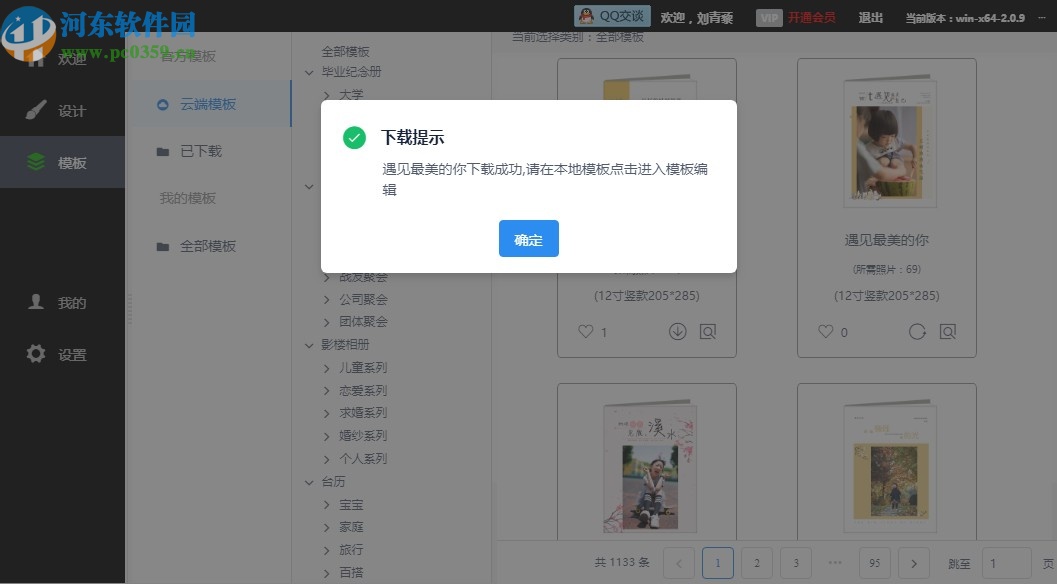Click the refresh icon on the 遇见最美的你 card

click(x=916, y=331)
